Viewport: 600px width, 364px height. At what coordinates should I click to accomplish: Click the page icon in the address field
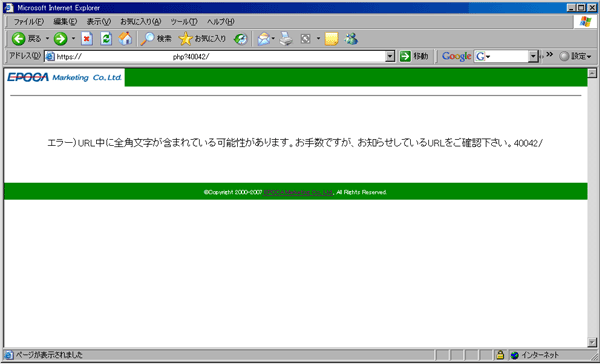click(x=50, y=57)
